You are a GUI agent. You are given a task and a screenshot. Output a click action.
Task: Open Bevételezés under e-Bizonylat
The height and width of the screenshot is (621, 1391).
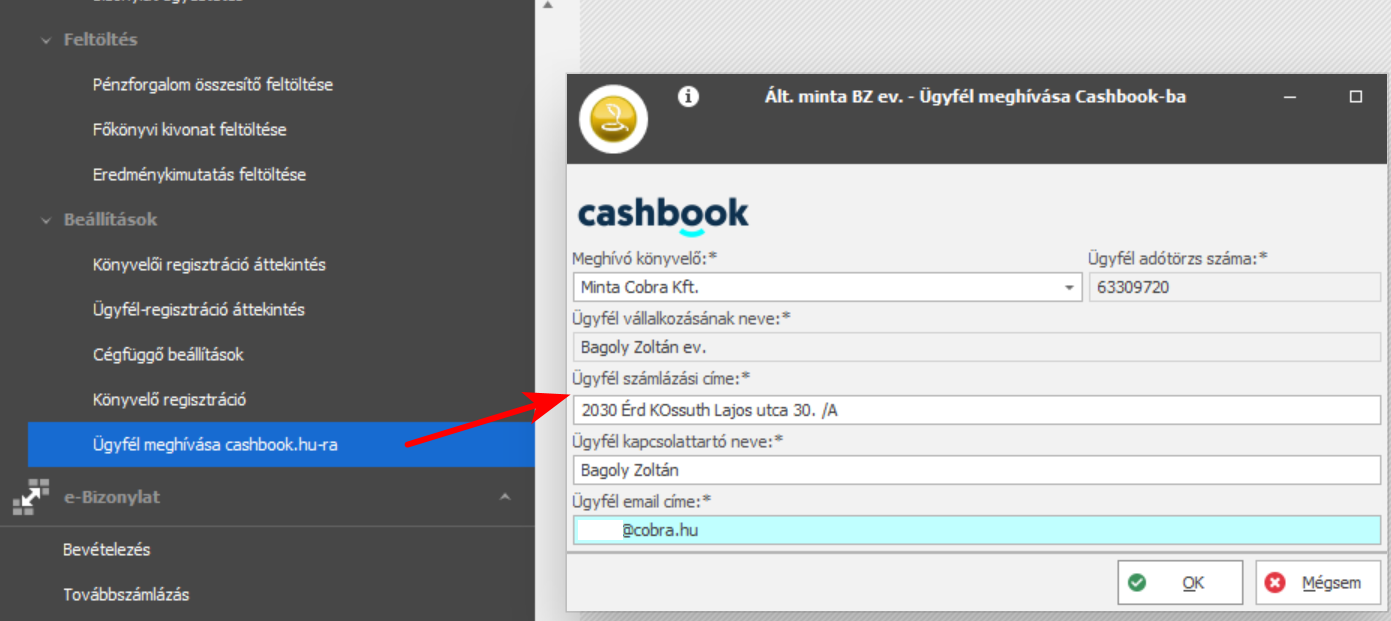pos(106,550)
